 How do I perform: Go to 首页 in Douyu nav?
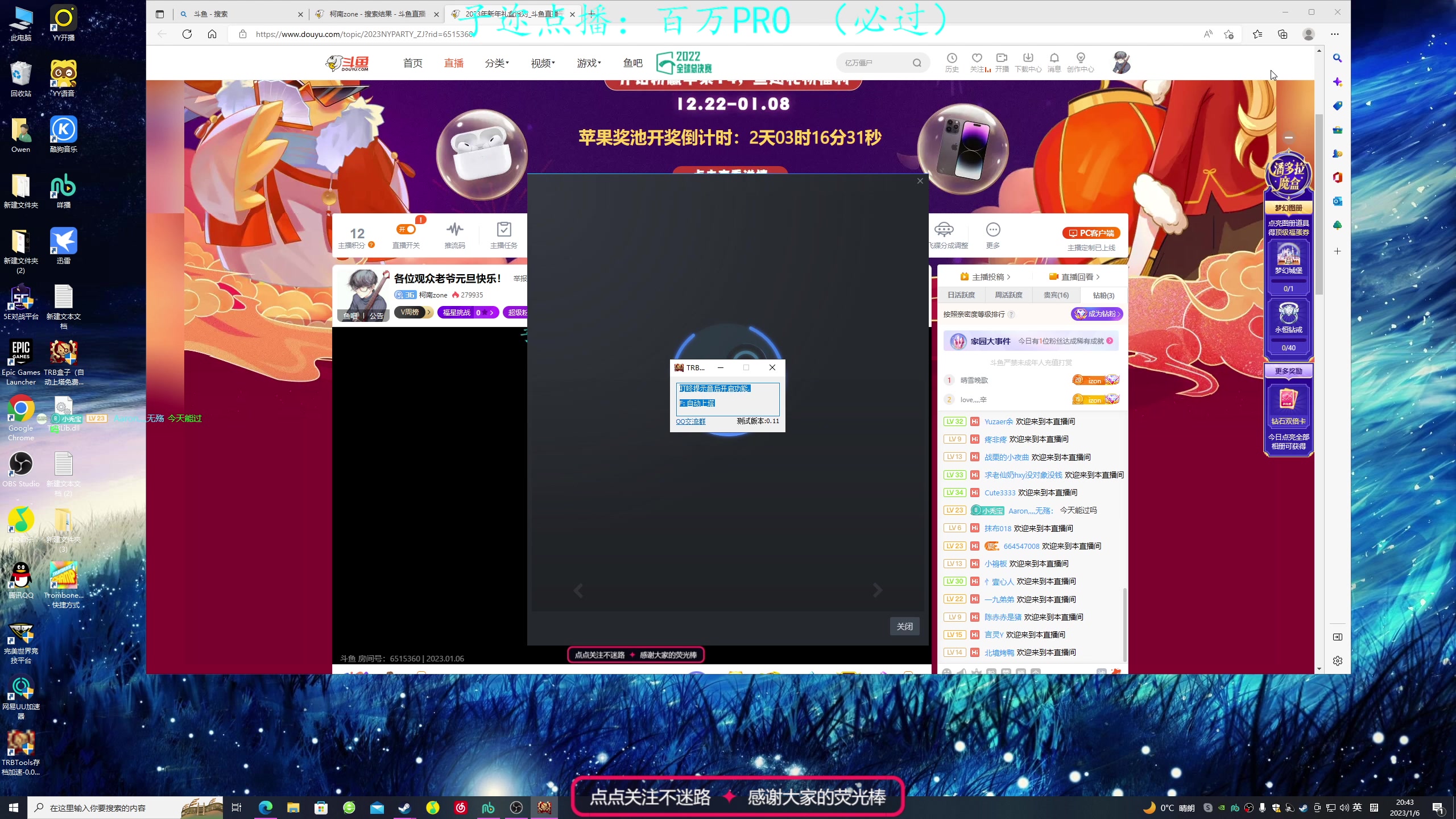[413, 63]
